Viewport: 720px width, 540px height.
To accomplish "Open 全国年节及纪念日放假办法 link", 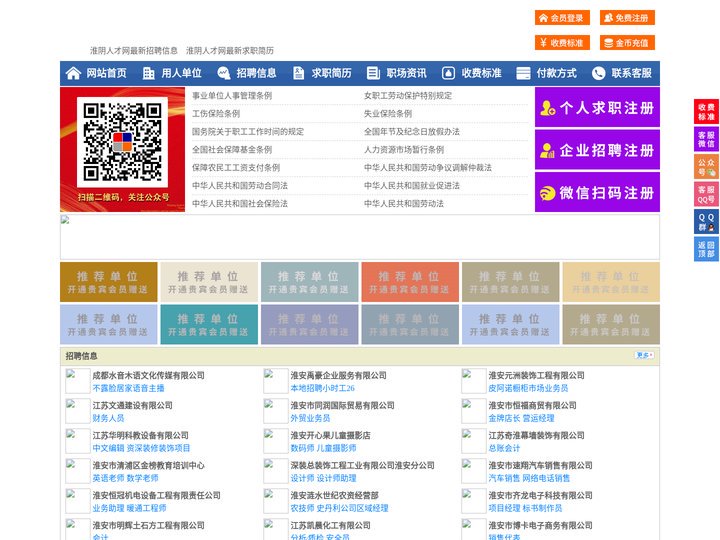I will click(x=412, y=131).
